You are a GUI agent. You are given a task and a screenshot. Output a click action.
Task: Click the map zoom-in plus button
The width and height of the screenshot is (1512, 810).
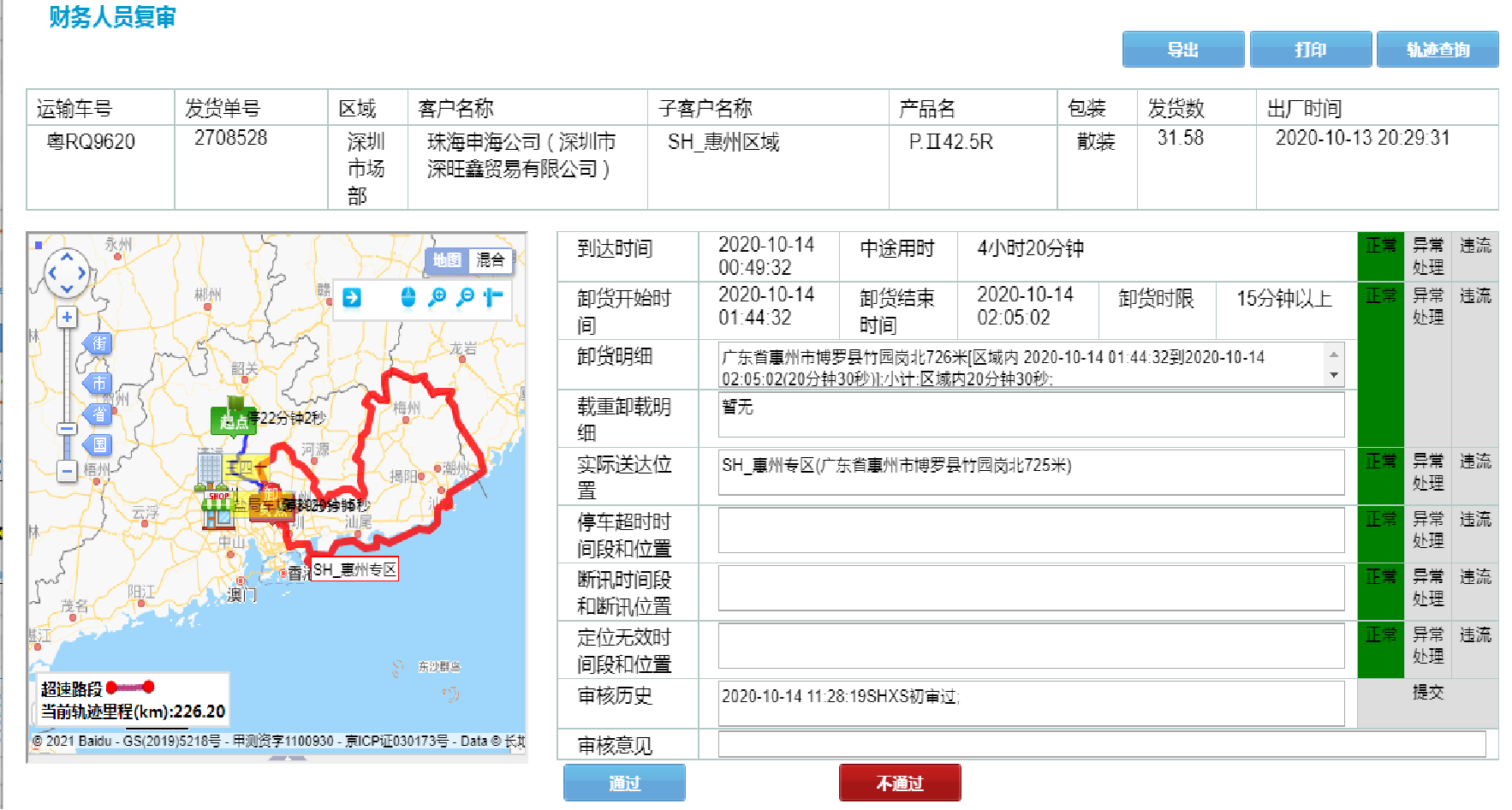67,318
